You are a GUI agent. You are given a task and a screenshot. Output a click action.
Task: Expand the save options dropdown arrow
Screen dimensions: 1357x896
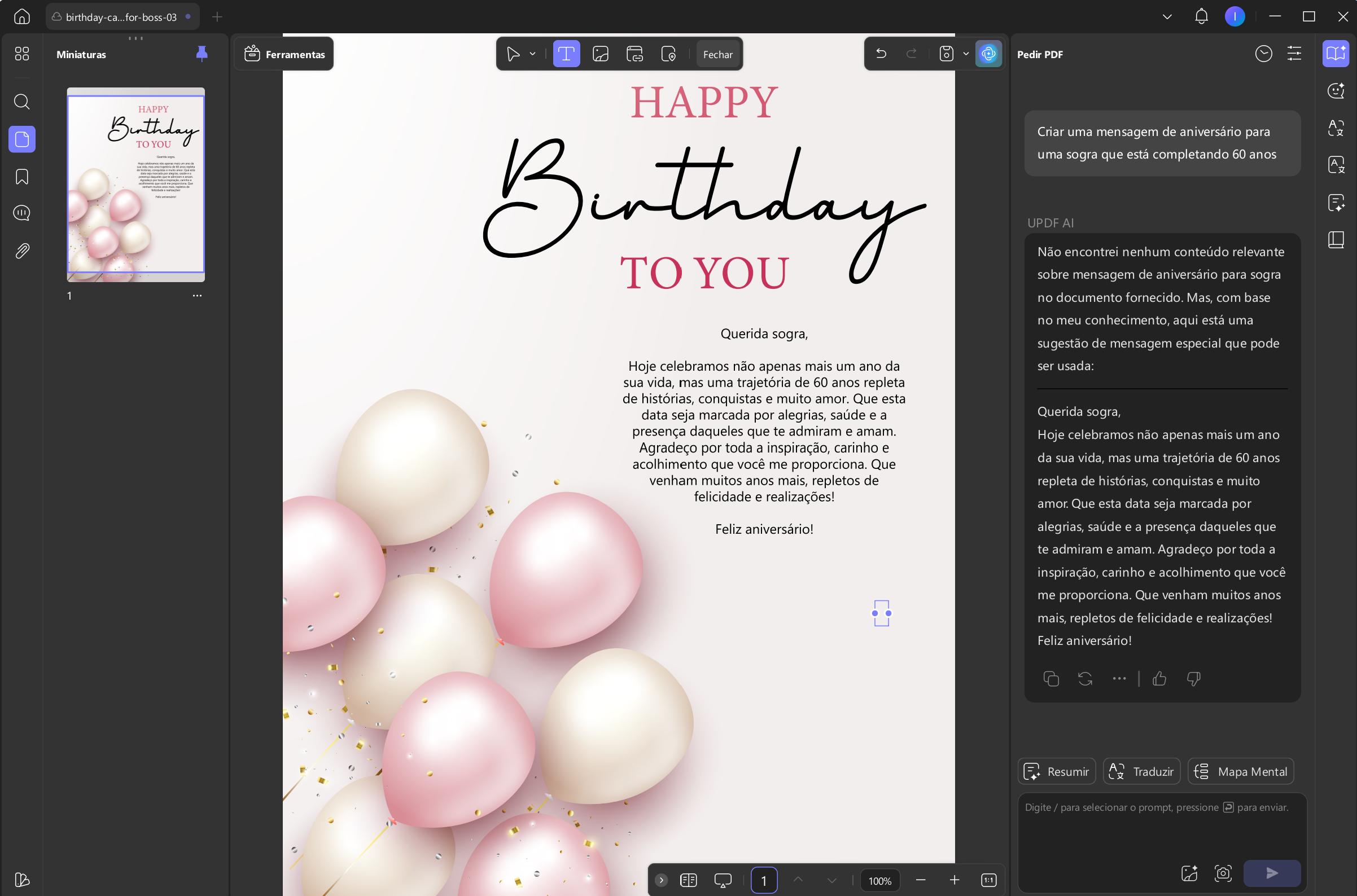965,54
